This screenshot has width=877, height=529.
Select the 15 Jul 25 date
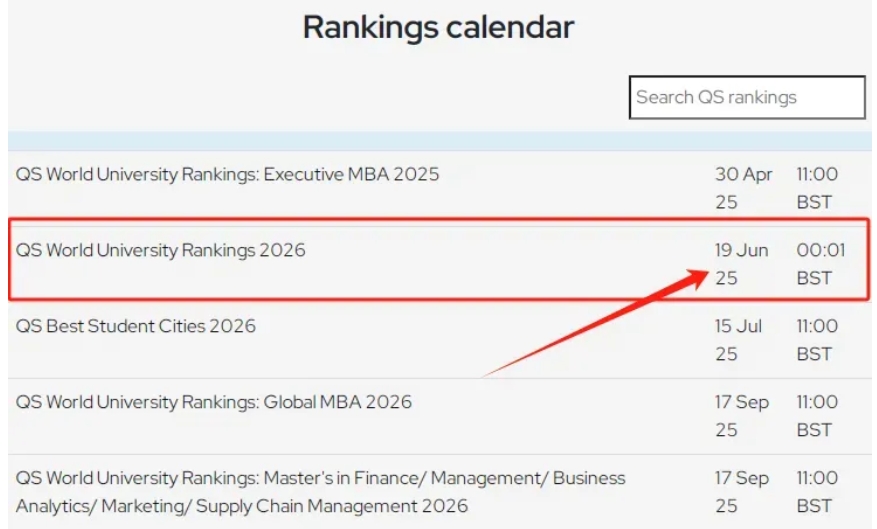[738, 339]
